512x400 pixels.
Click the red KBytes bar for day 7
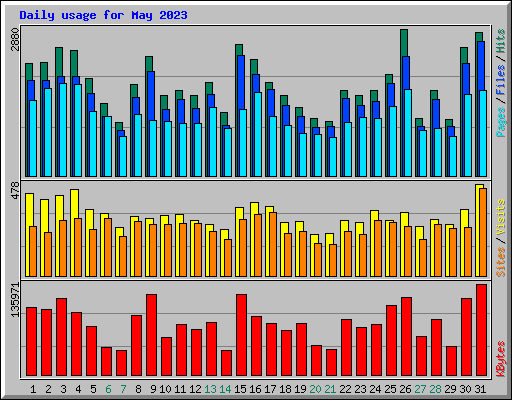pyautogui.click(x=121, y=363)
